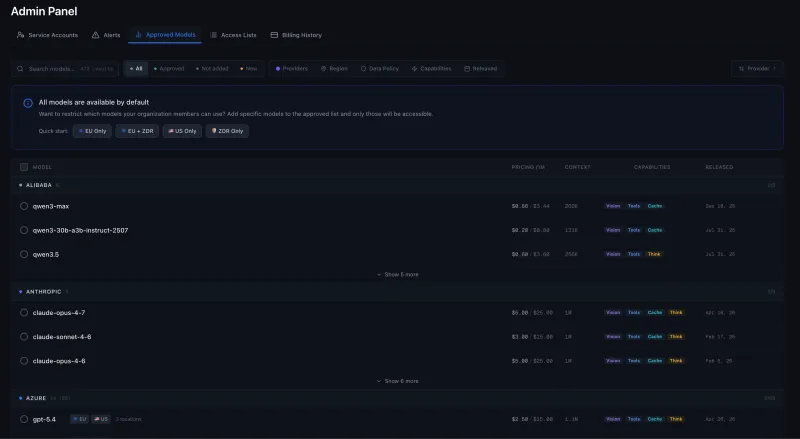Click the Released calendar icon
Viewport: 800px width, 439px height.
click(x=467, y=68)
